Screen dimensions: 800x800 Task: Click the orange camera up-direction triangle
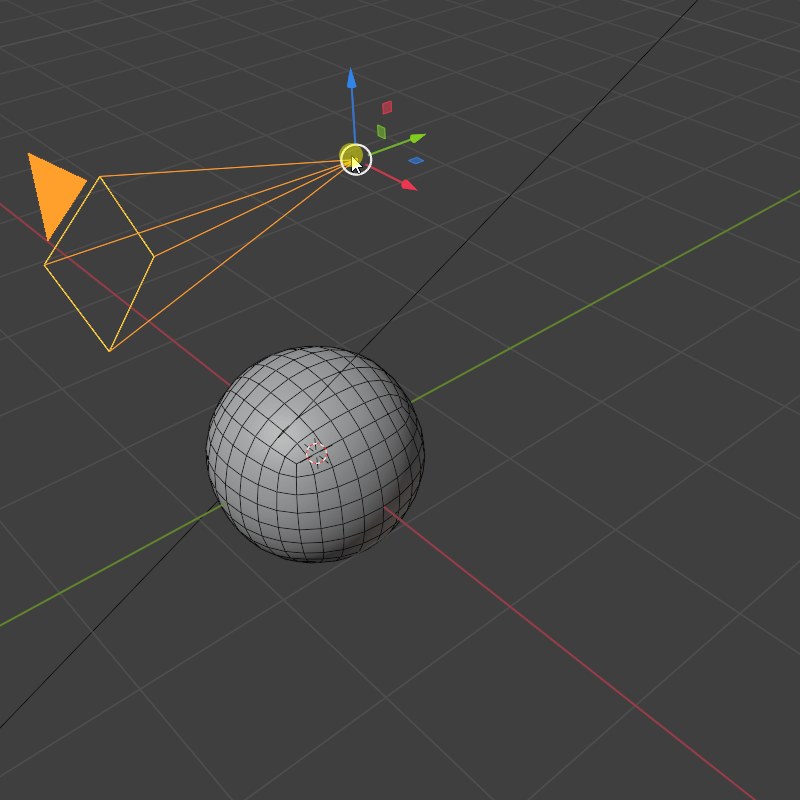[50, 185]
